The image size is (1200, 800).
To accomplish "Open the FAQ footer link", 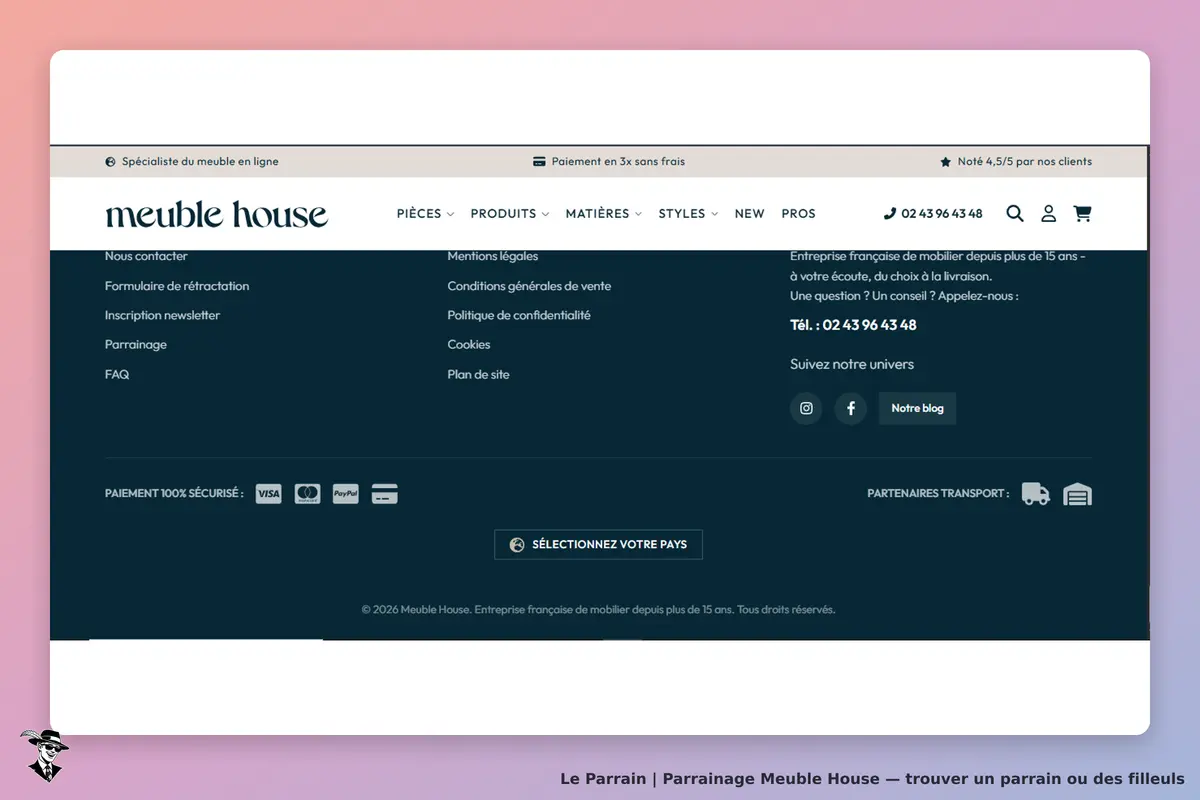I will pyautogui.click(x=117, y=374).
